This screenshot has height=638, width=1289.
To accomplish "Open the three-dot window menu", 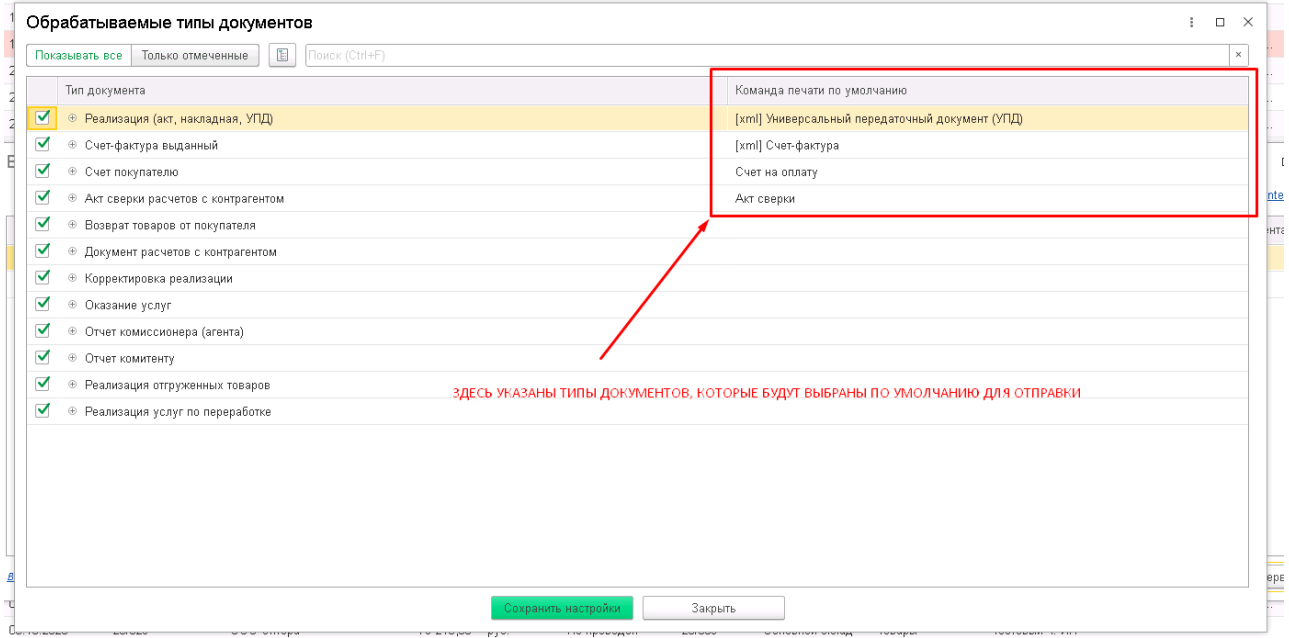I will click(x=1191, y=22).
